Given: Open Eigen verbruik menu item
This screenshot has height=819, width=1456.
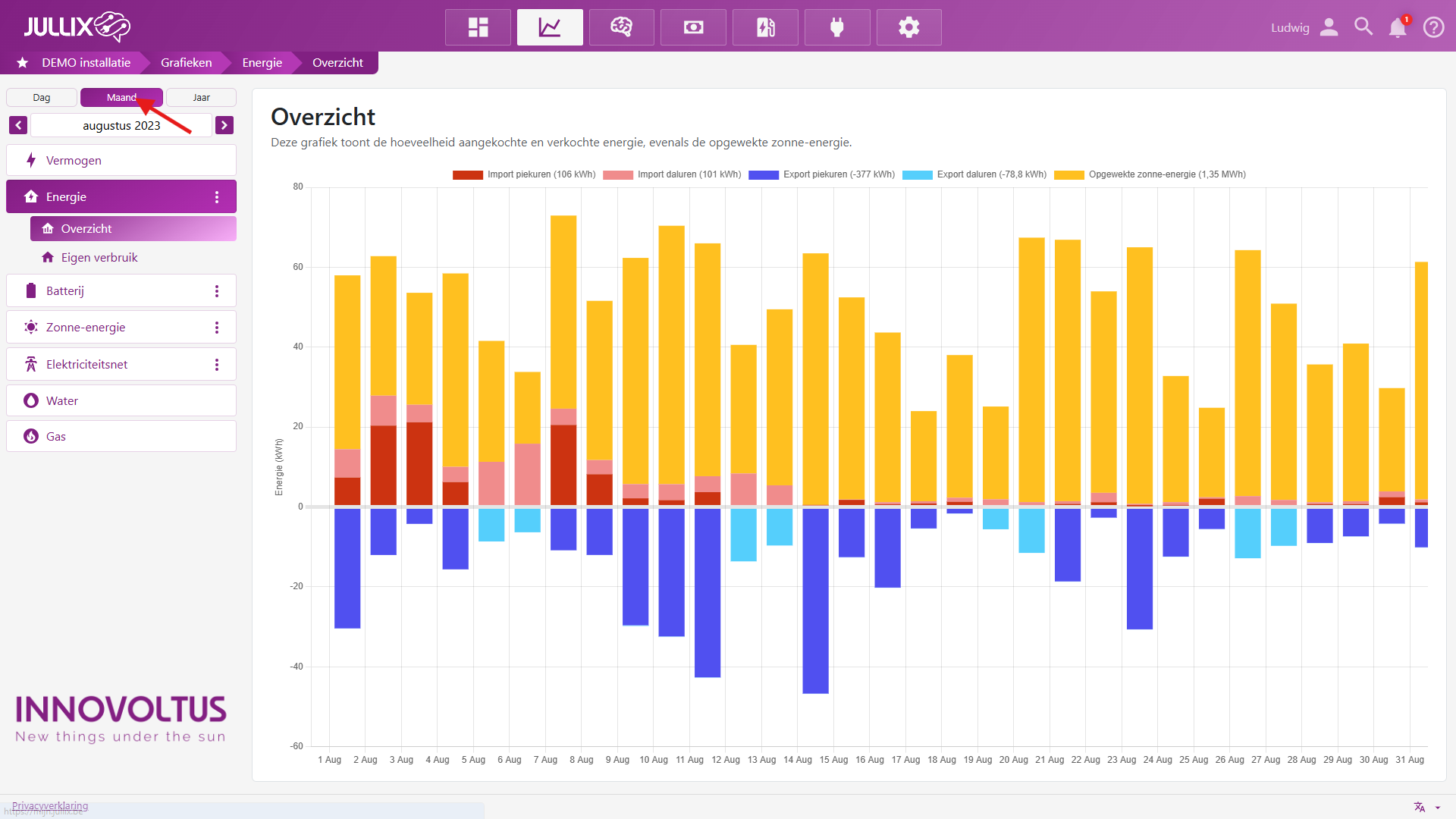Looking at the screenshot, I should (x=99, y=258).
